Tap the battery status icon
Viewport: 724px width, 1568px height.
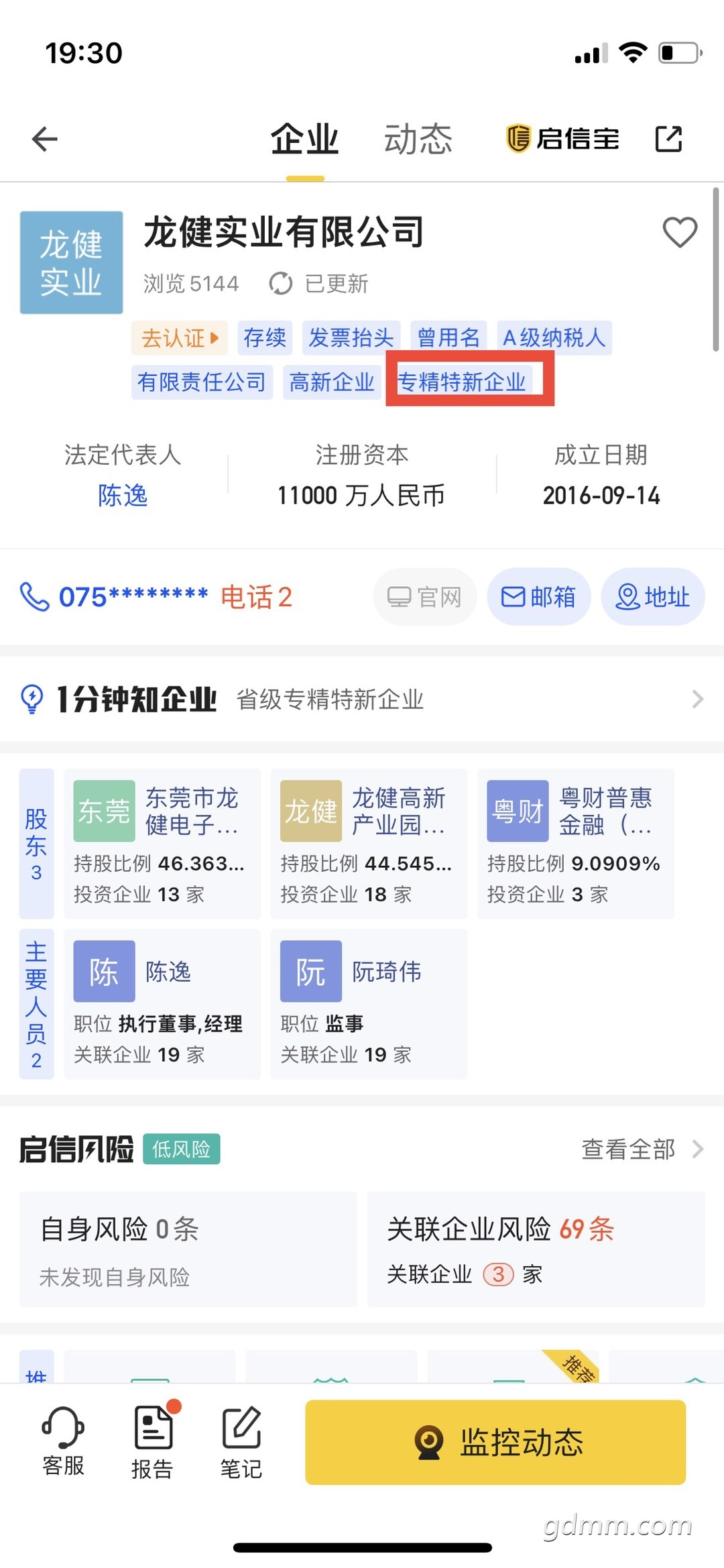[x=681, y=52]
